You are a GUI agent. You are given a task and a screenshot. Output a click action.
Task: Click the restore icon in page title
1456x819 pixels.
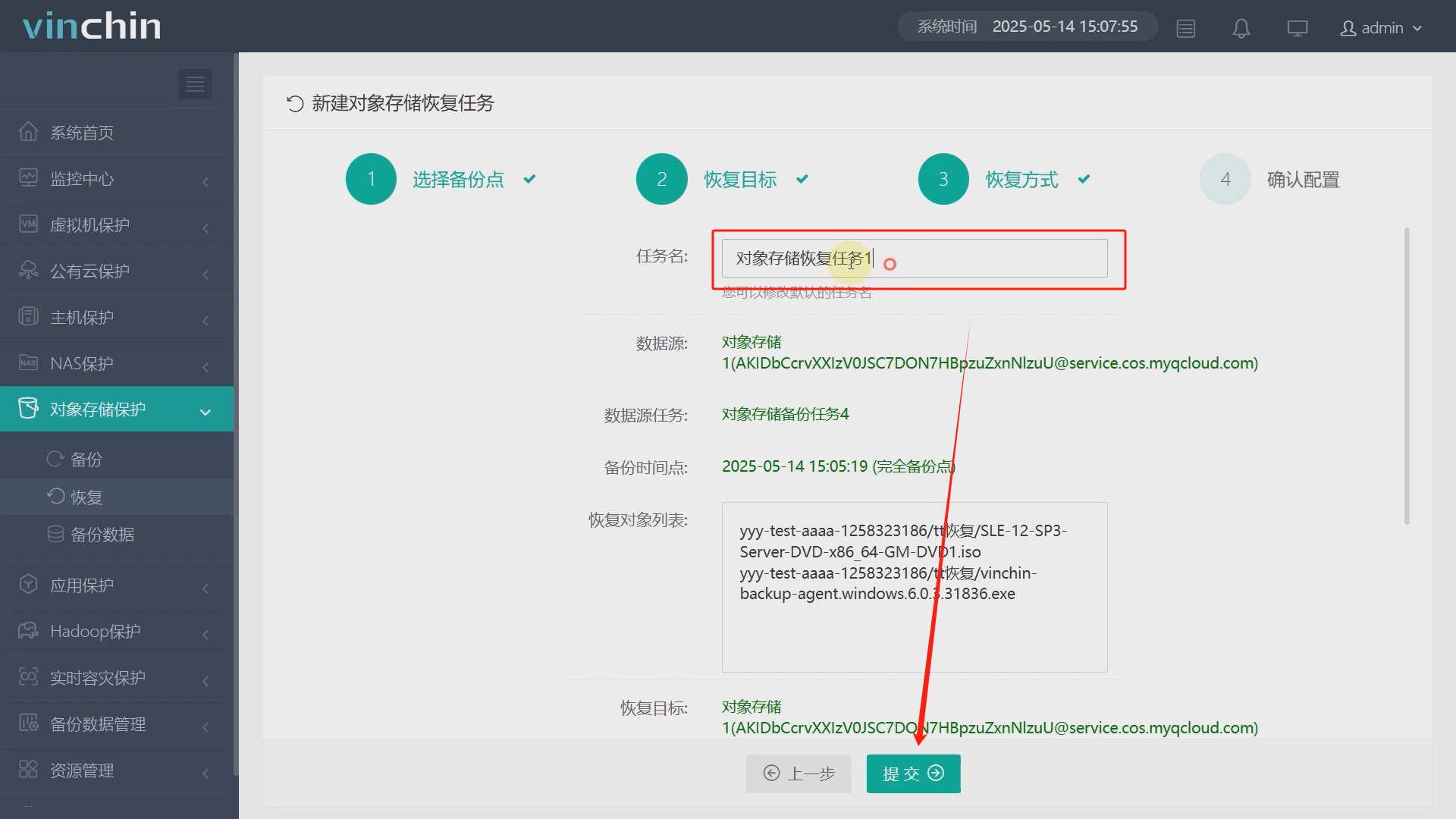pos(295,104)
